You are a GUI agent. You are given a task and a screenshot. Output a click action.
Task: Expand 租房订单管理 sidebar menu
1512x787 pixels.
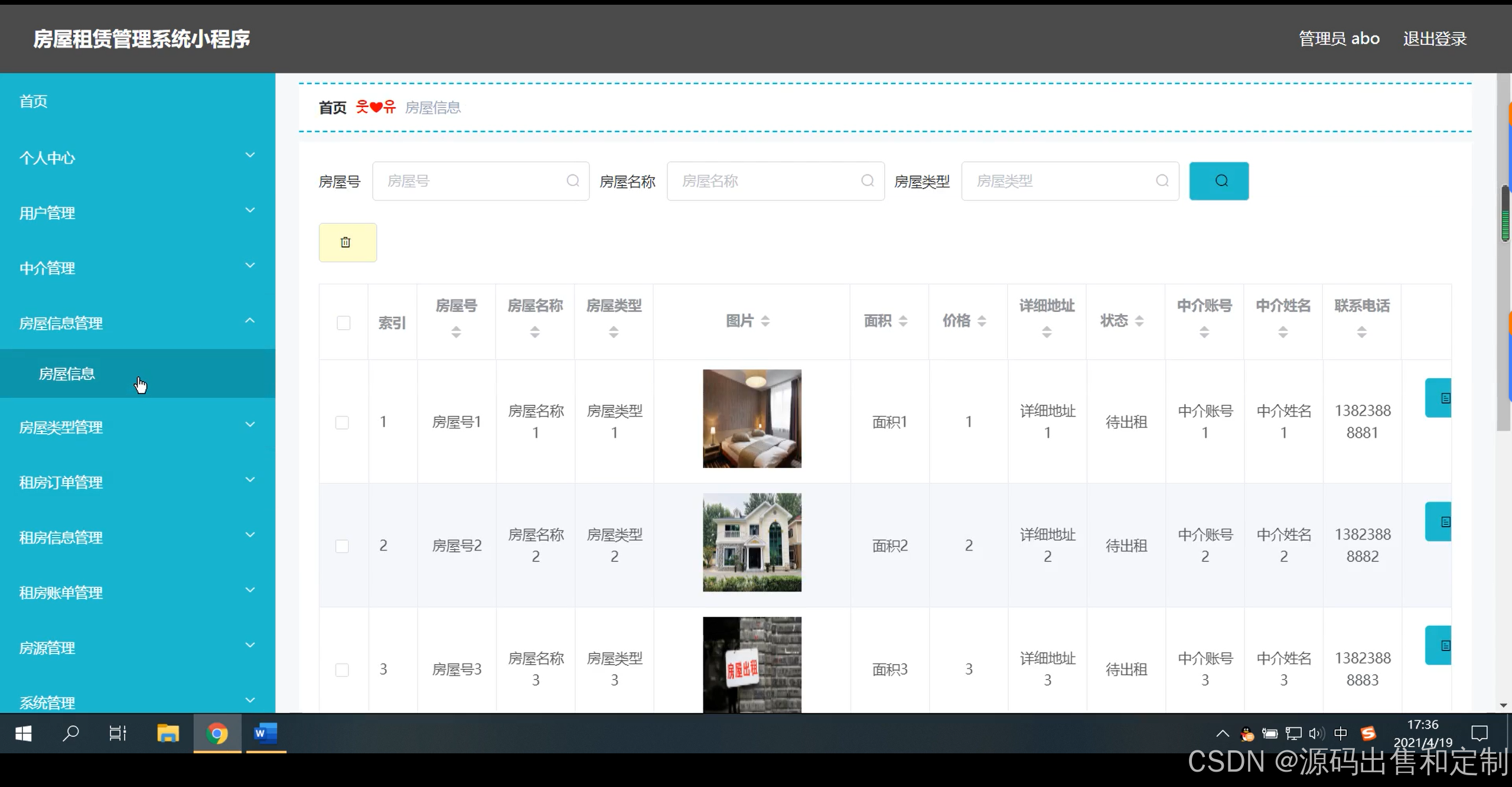click(137, 482)
